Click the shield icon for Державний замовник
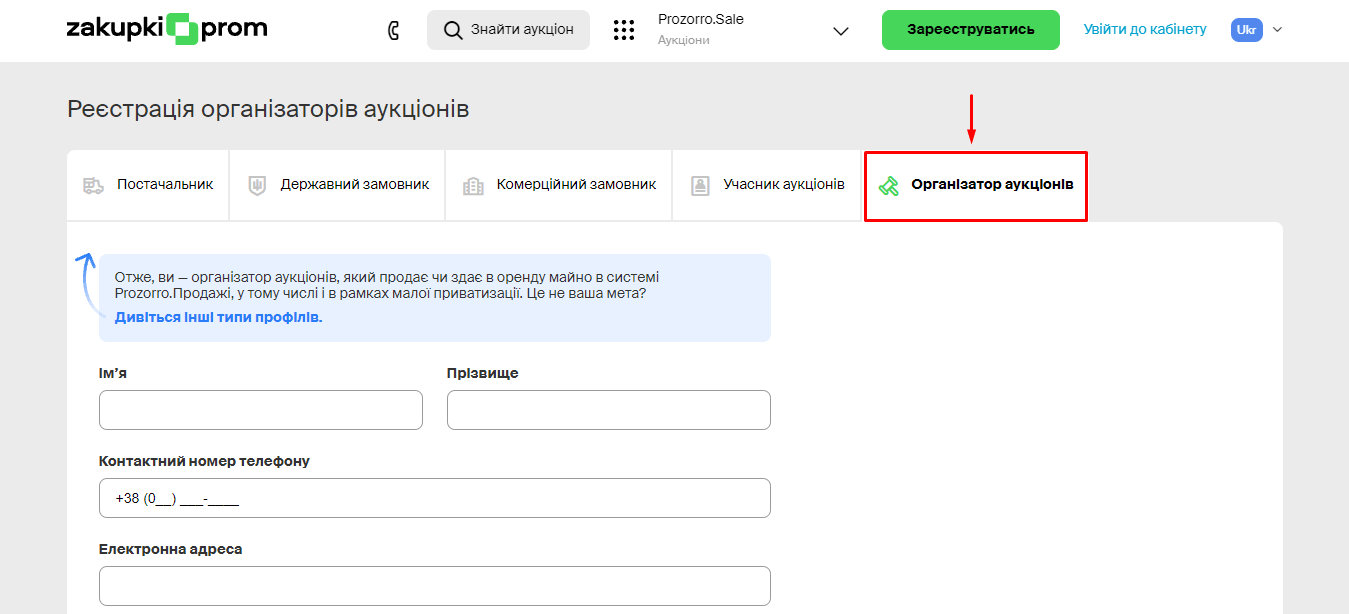Viewport: 1349px width, 614px height. click(x=257, y=185)
